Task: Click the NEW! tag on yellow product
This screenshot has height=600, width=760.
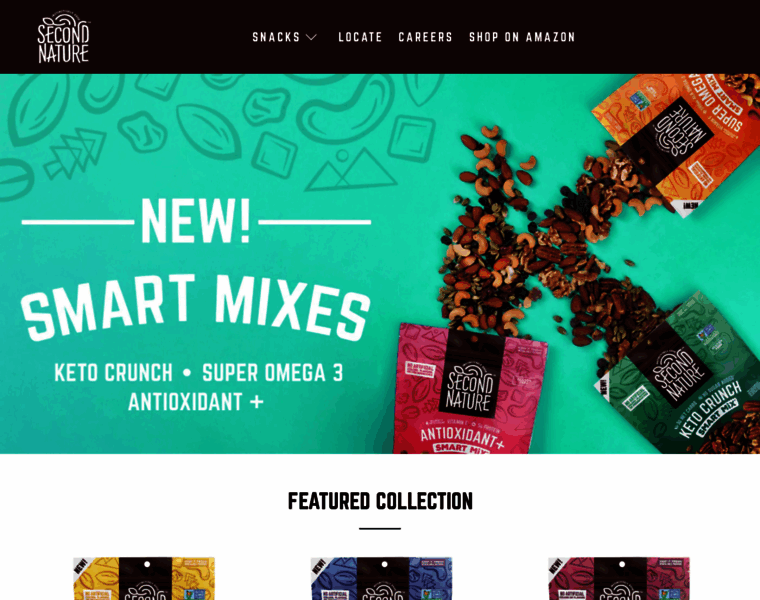Action: point(80,566)
